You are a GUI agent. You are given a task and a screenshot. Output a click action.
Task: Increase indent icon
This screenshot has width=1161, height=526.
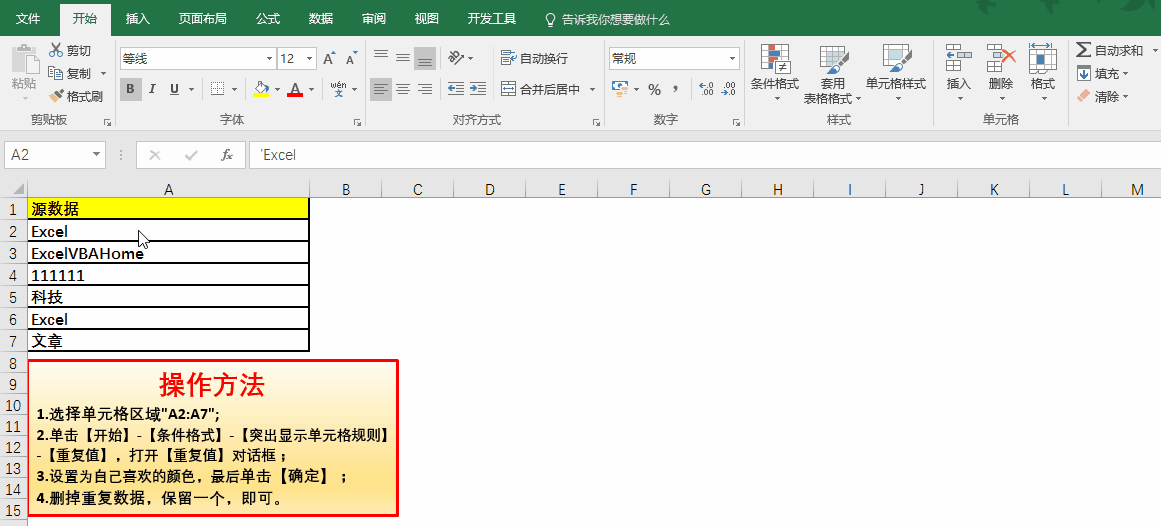point(478,90)
